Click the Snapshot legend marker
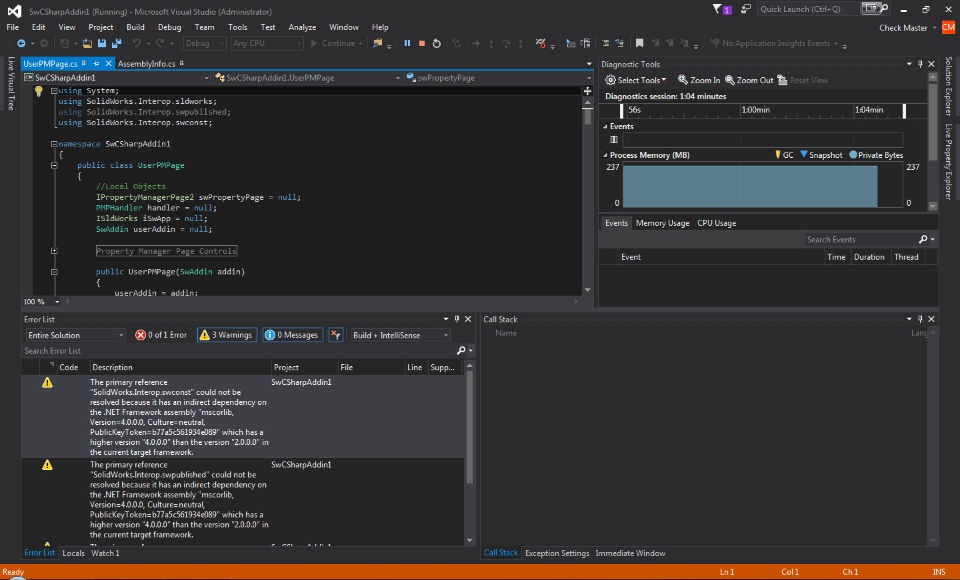 [x=804, y=155]
